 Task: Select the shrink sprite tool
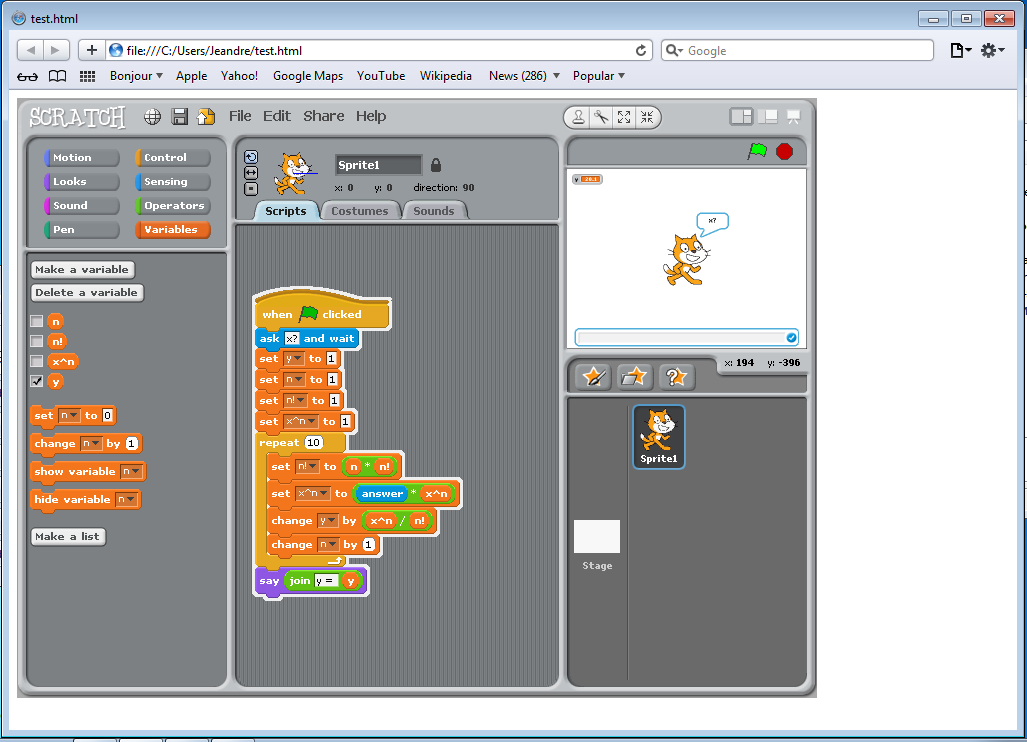[x=647, y=117]
